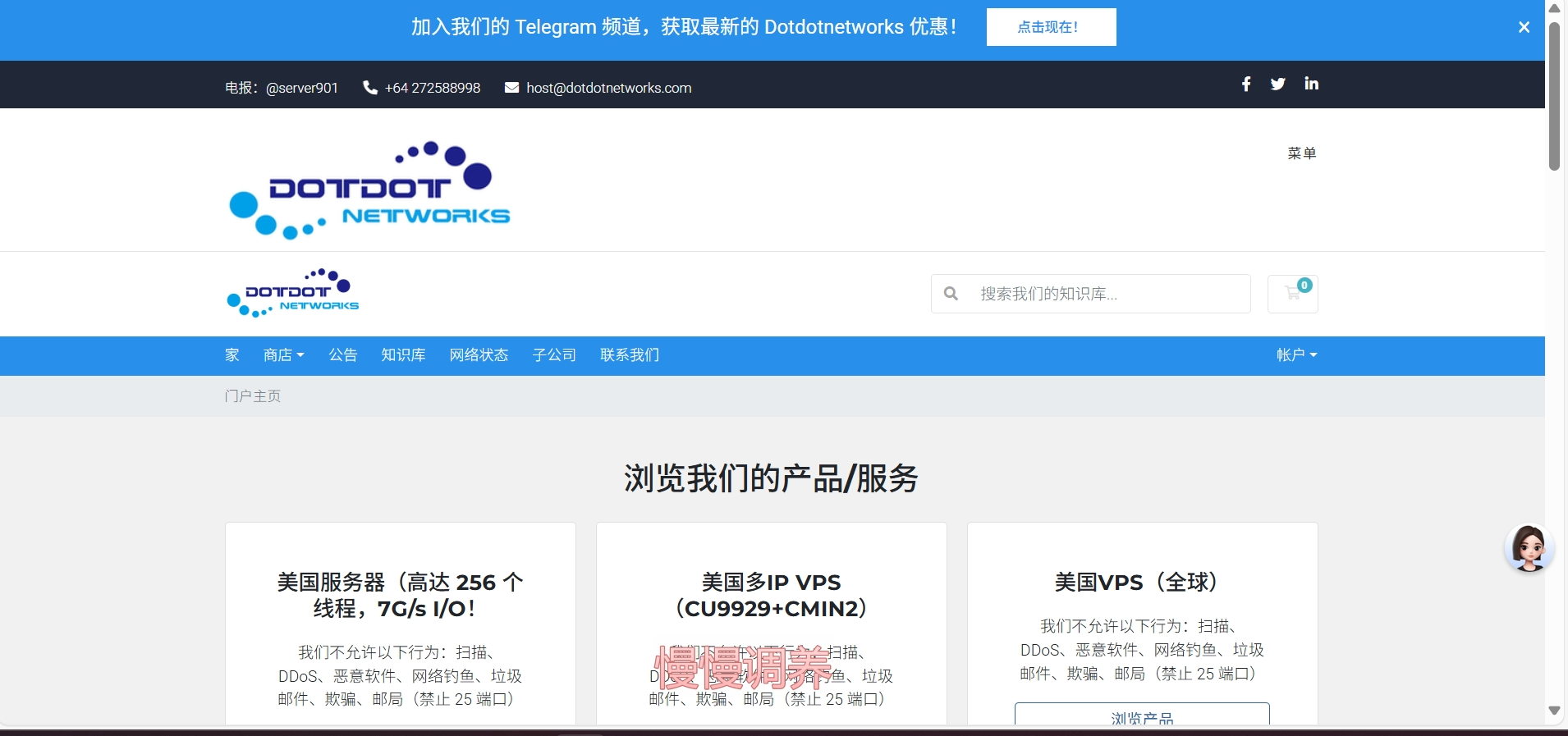Click the shopping cart icon
This screenshot has height=736, width=1568.
(1293, 294)
